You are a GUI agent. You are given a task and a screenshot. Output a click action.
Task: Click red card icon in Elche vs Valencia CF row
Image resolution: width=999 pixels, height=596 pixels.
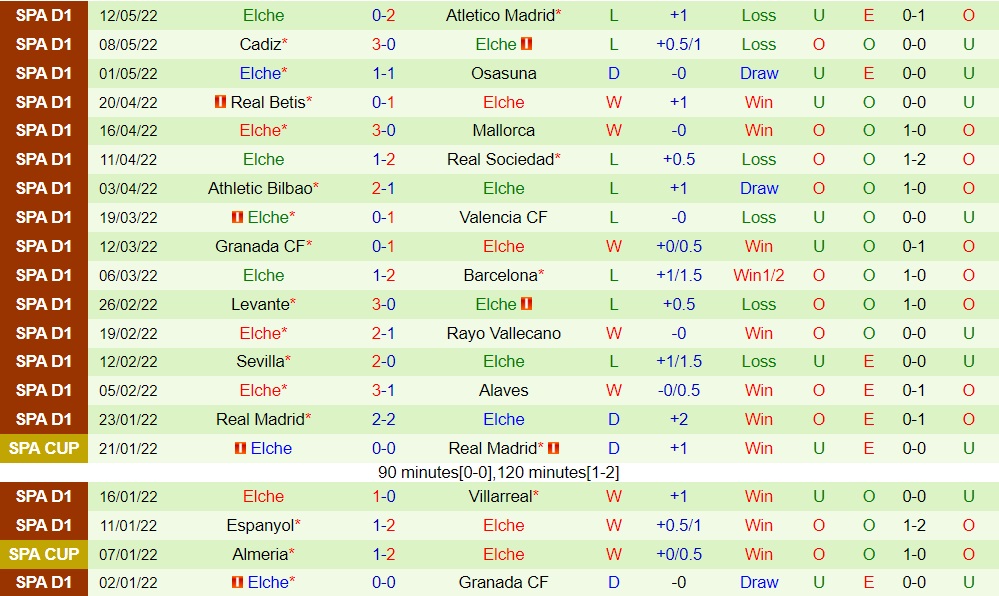pyautogui.click(x=237, y=217)
